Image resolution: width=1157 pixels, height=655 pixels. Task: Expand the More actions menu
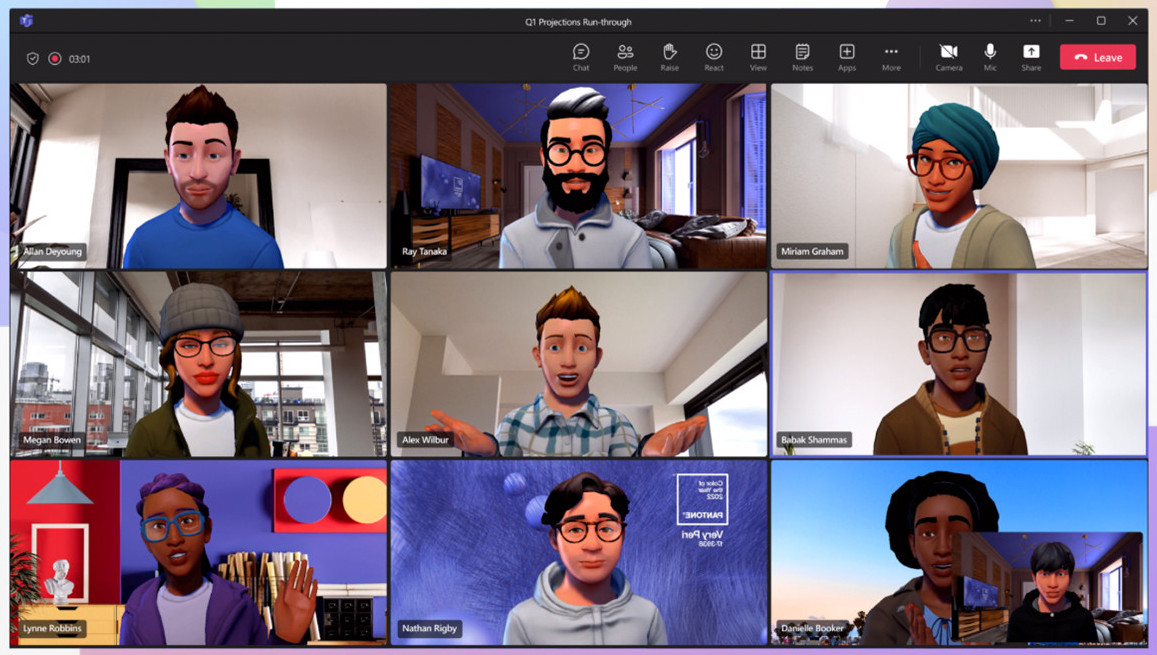[x=891, y=57]
